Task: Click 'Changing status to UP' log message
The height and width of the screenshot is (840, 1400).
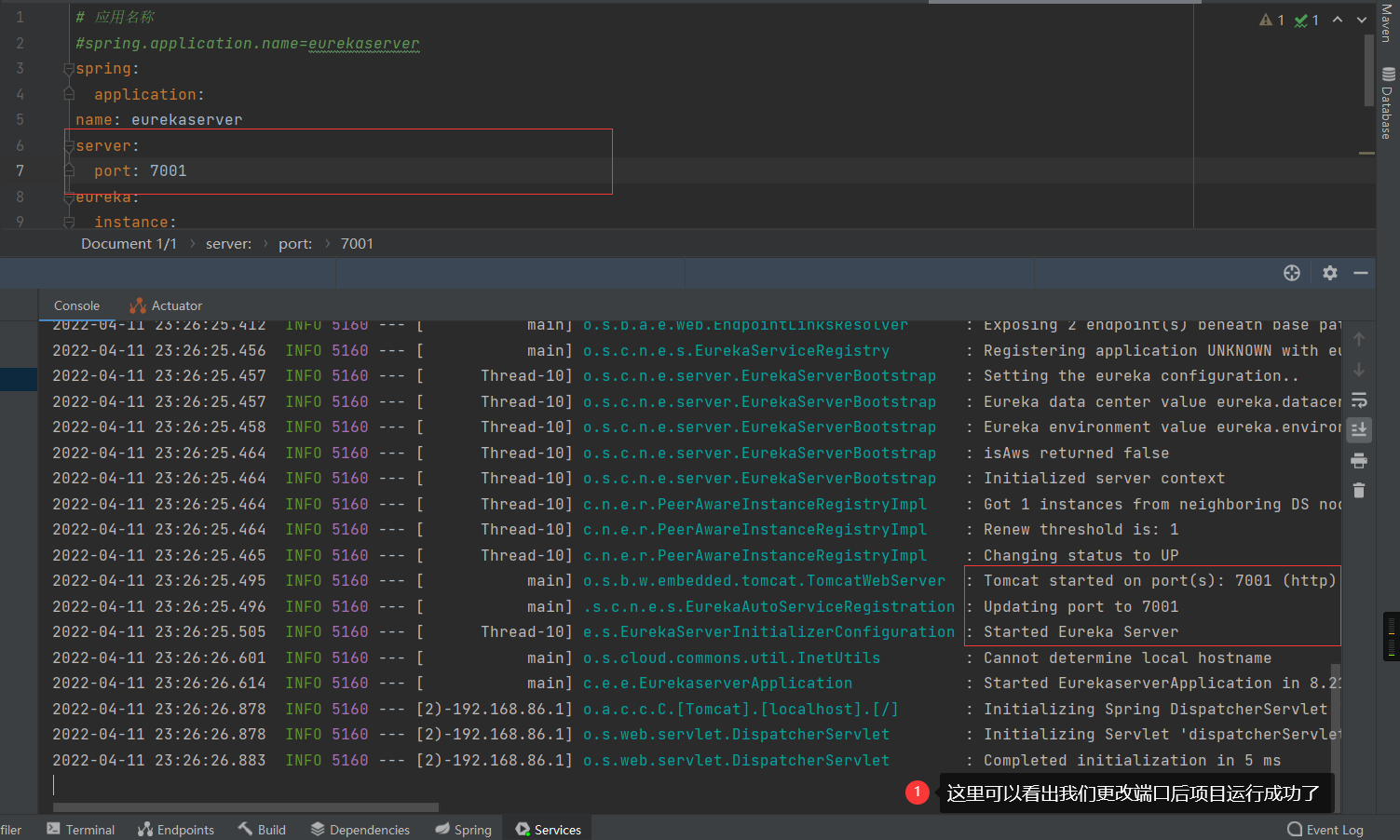Action: [1081, 555]
